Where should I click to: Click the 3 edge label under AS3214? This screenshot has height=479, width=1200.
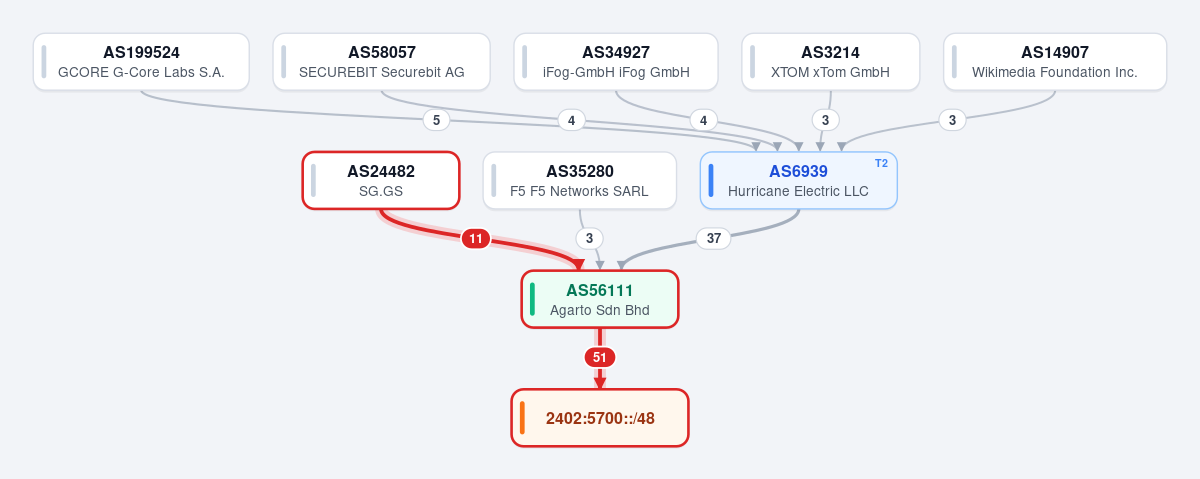[825, 120]
